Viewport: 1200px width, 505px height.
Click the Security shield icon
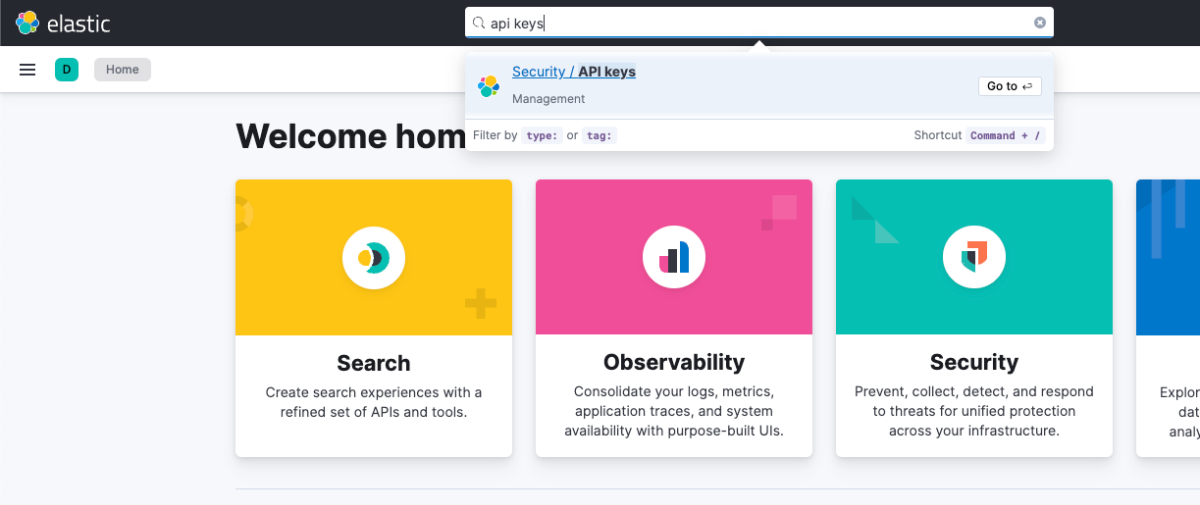[973, 258]
